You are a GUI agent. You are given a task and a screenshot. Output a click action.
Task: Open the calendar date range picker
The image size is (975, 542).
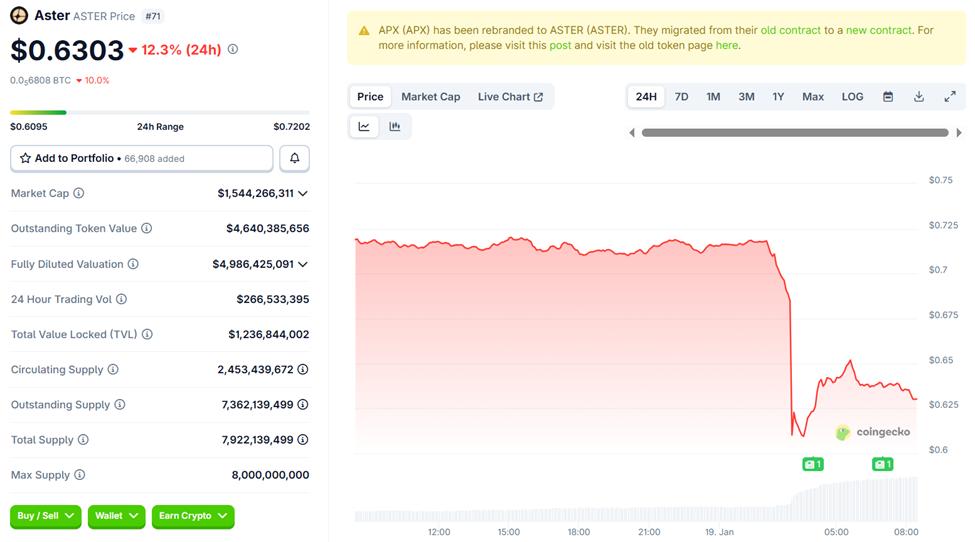point(888,97)
